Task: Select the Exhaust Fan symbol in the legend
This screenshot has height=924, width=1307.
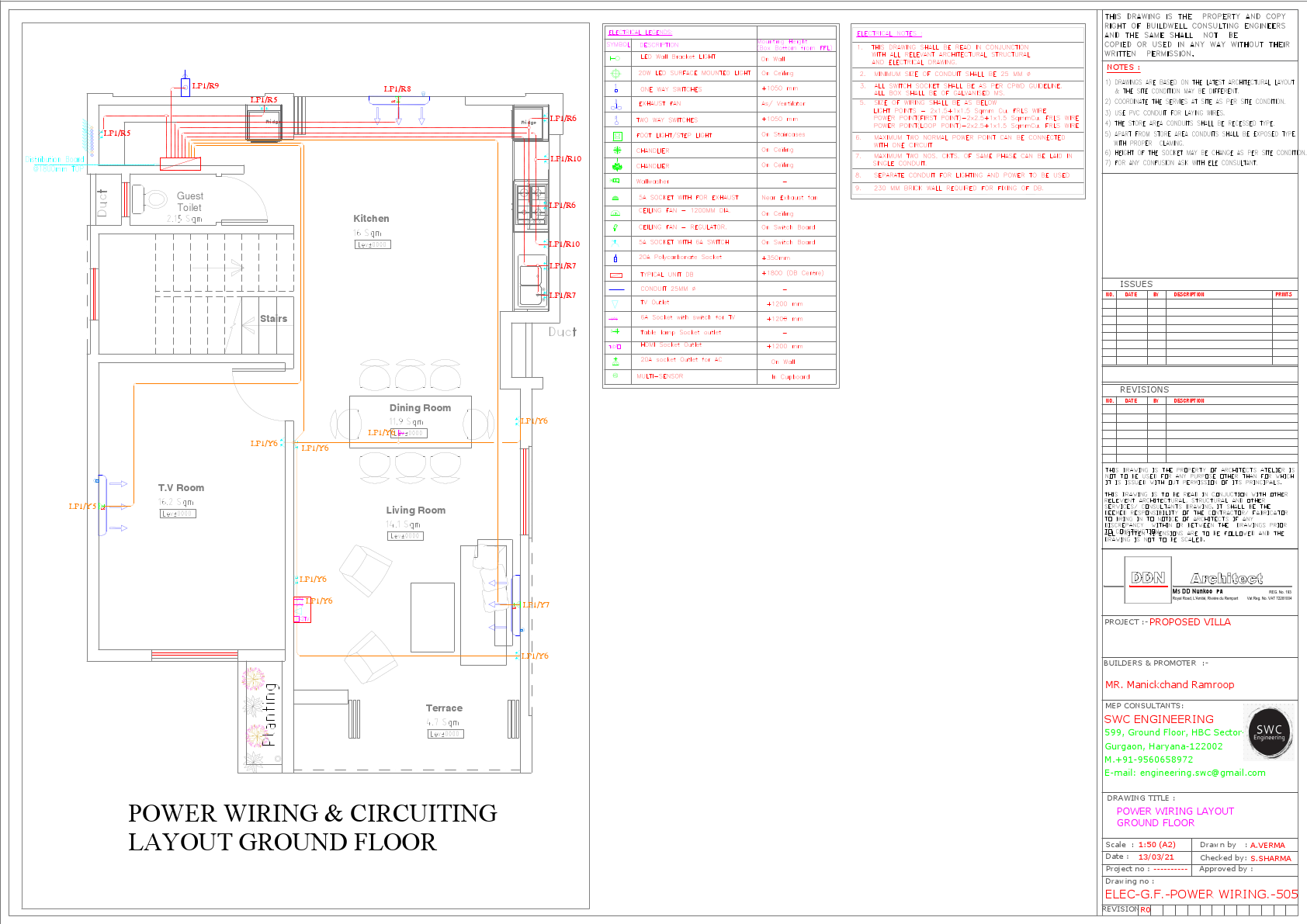Action: (615, 104)
